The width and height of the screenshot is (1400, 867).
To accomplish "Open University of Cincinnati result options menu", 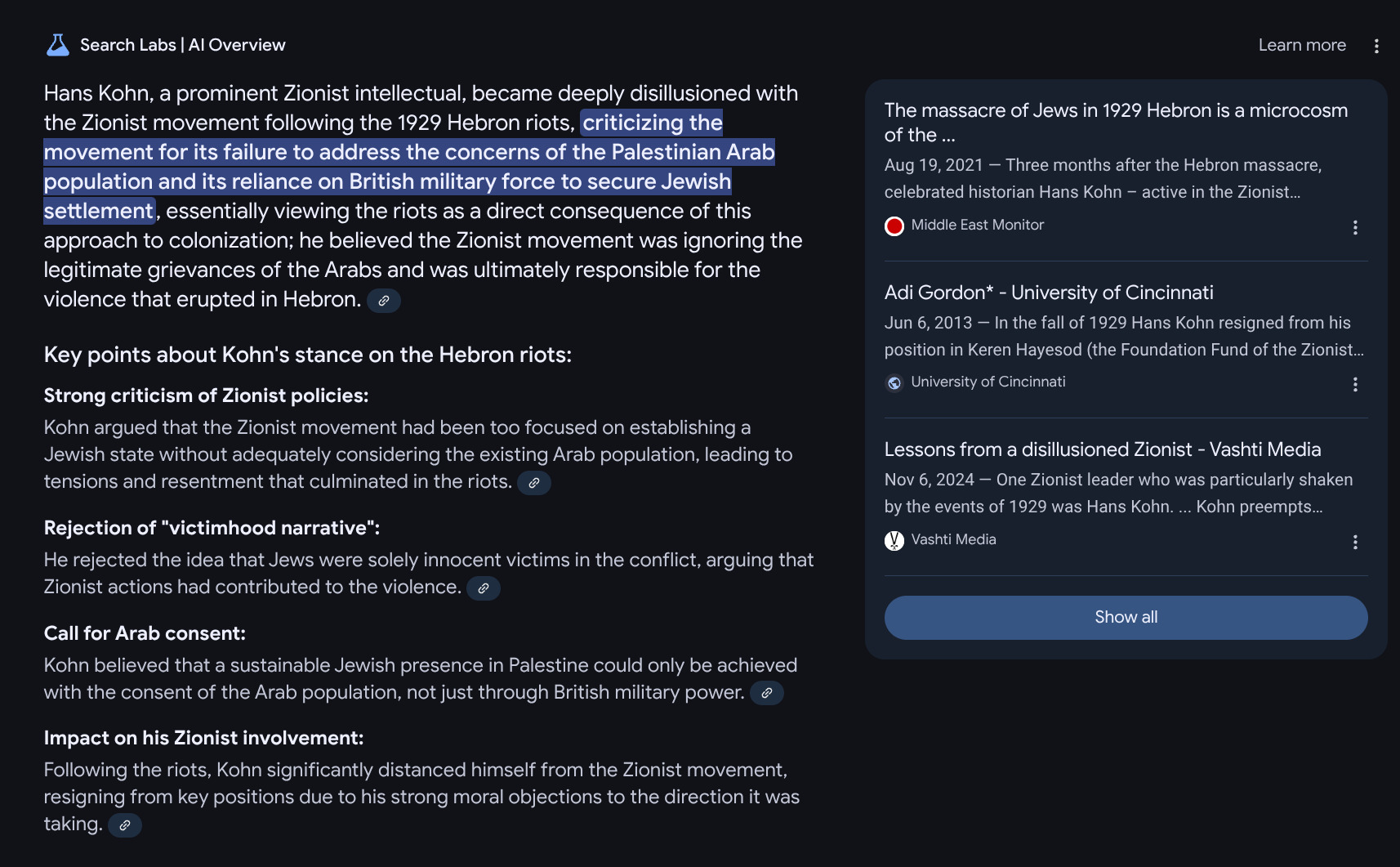I will click(1355, 384).
